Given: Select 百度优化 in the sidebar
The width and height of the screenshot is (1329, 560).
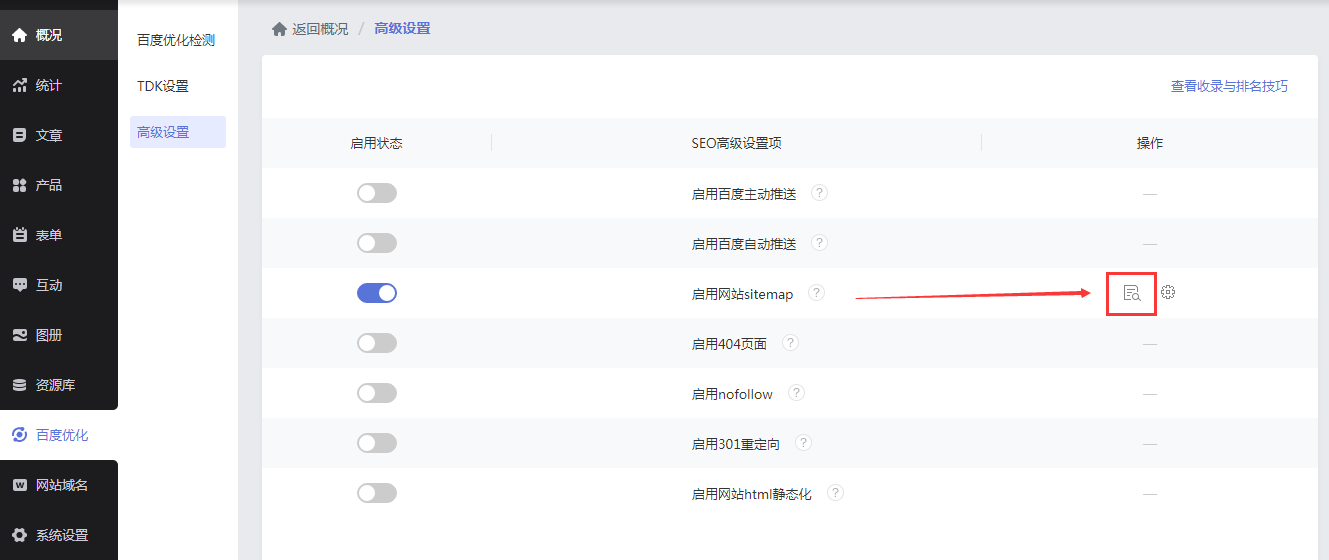Looking at the screenshot, I should (59, 435).
